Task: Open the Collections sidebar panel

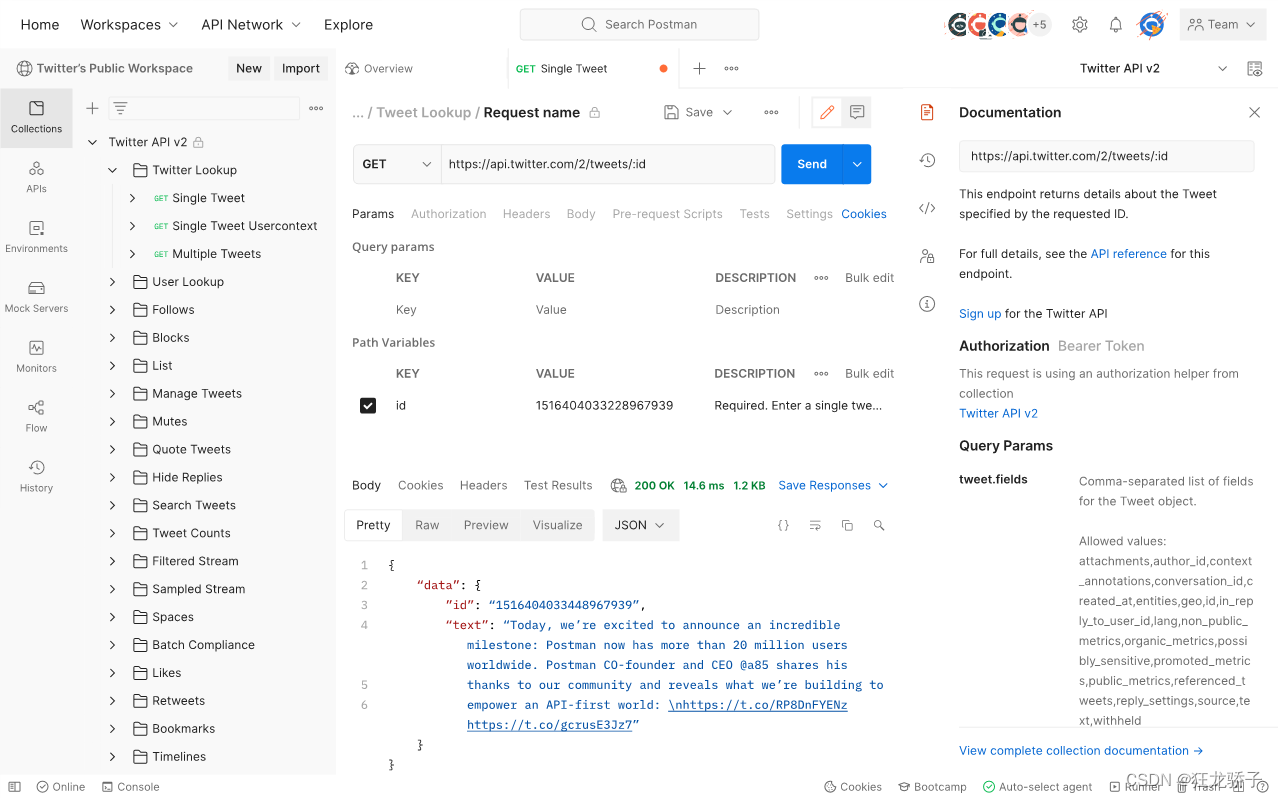Action: (x=36, y=118)
